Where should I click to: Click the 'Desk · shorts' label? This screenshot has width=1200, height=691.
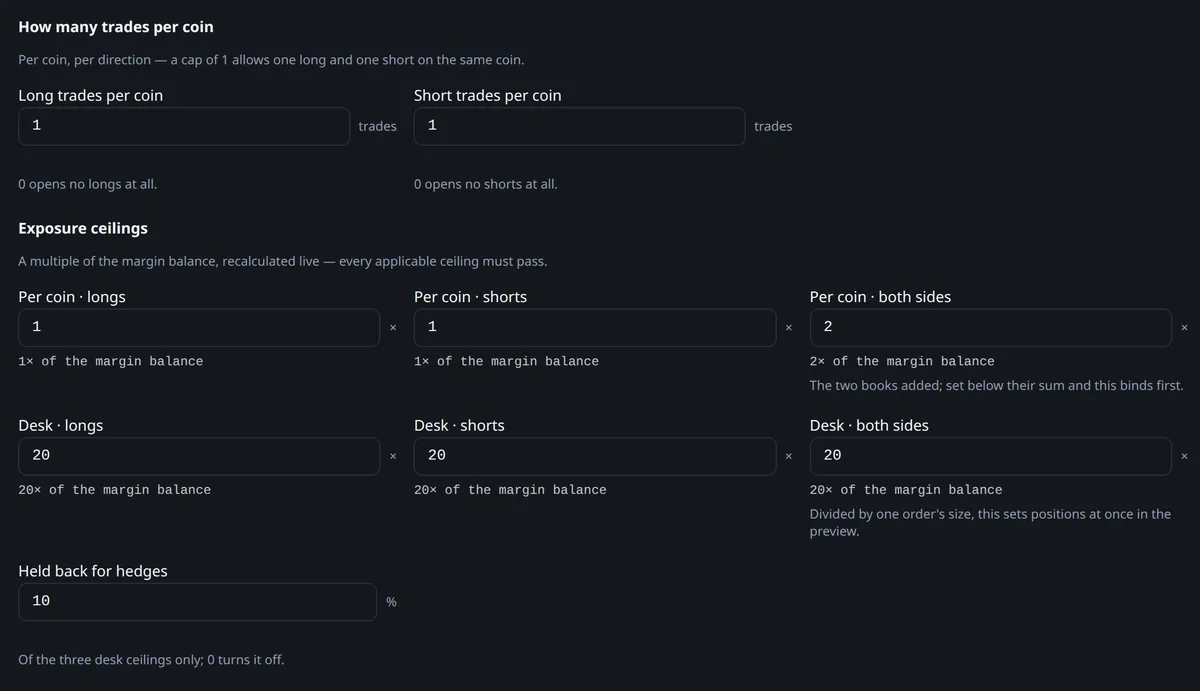click(459, 425)
